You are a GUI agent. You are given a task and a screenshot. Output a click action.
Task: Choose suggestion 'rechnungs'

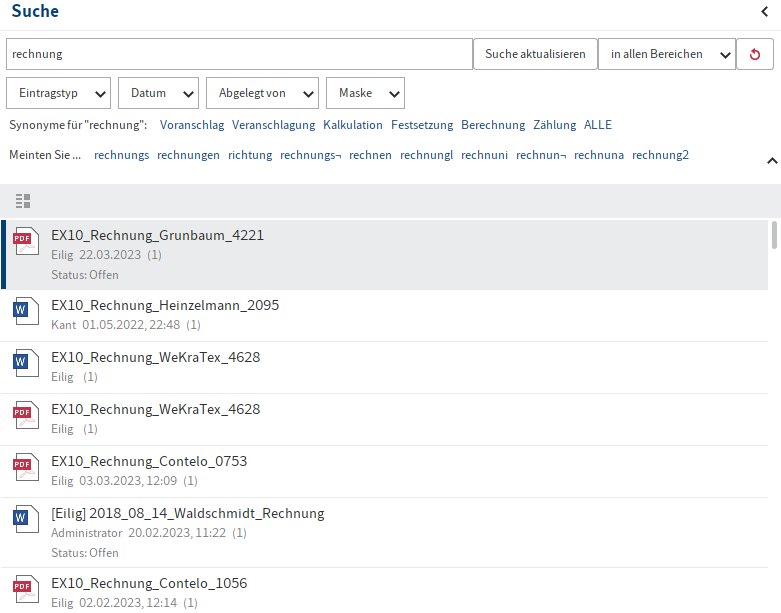[x=122, y=155]
